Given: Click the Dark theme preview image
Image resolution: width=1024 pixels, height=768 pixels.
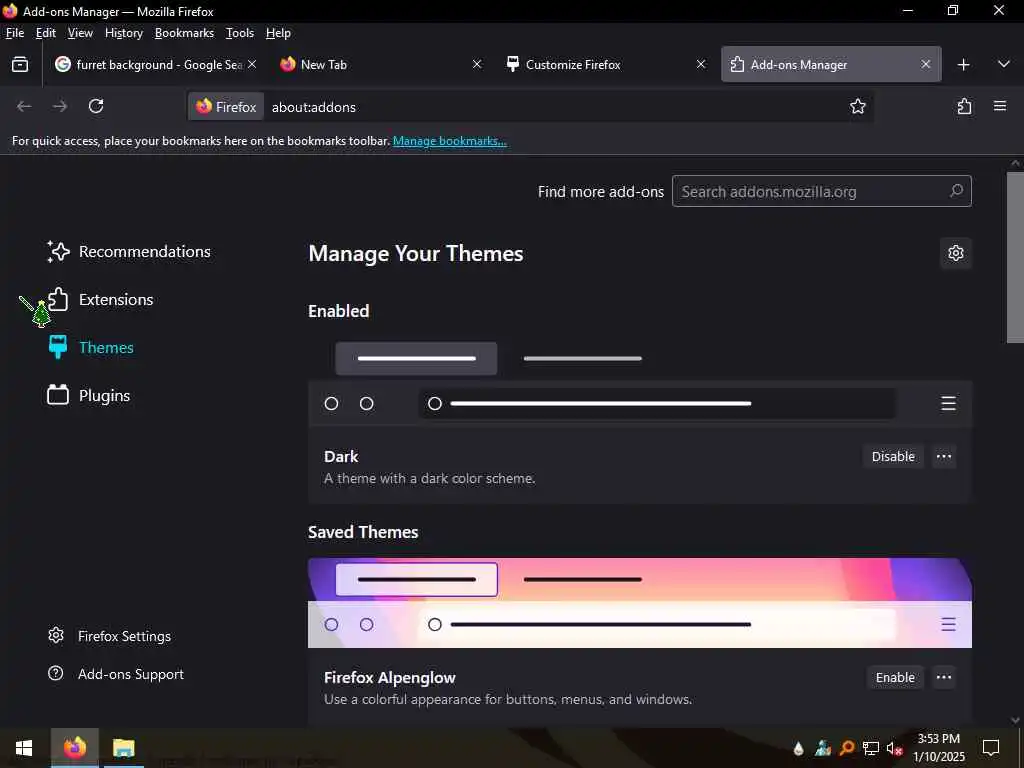Looking at the screenshot, I should 639,381.
